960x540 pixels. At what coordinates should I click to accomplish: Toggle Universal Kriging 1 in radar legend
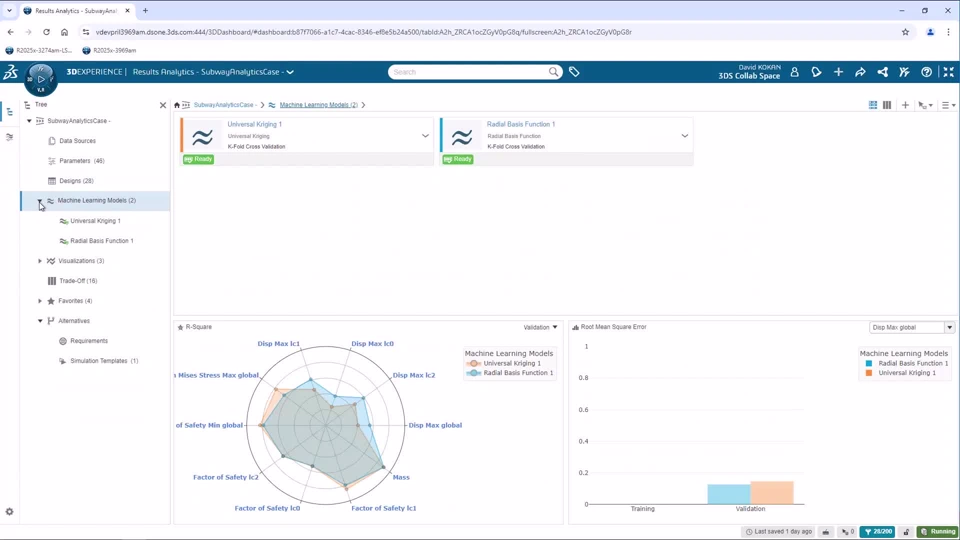click(505, 364)
